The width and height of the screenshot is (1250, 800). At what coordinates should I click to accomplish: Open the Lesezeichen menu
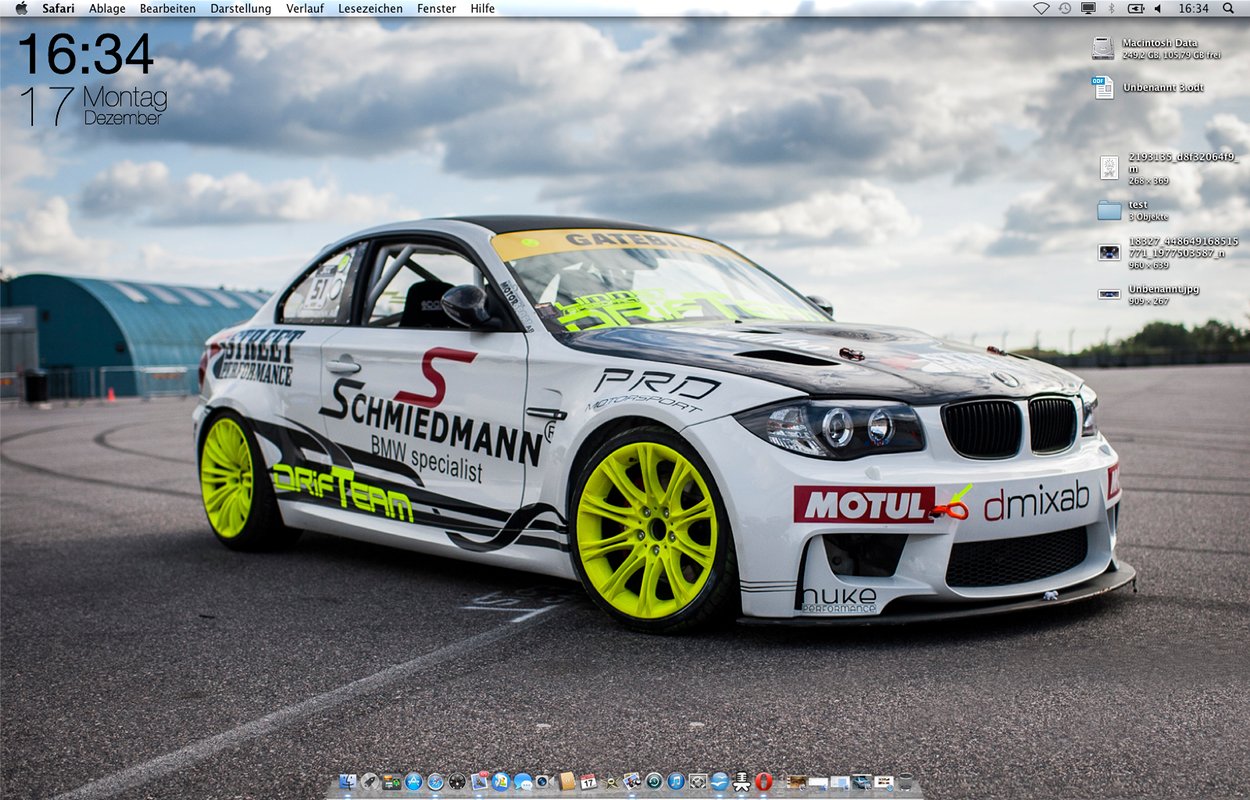point(371,8)
